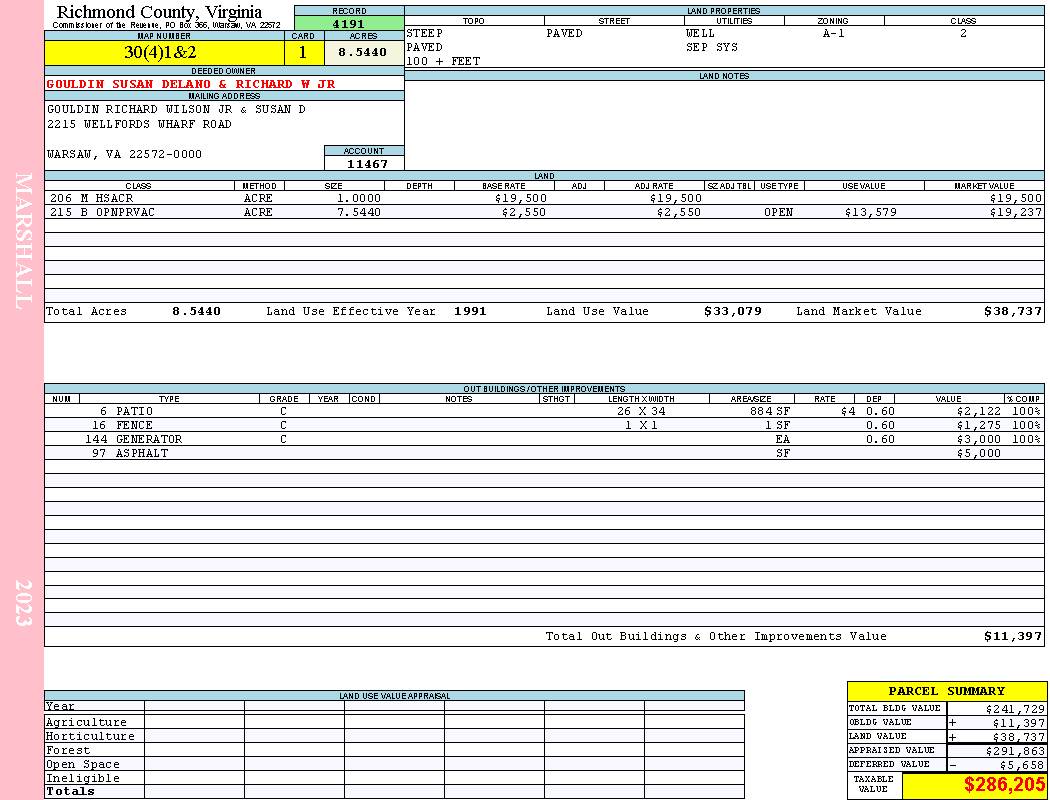Screen dimensions: 1050x800
Task: Select land class row 206 M HSACR
Action: pos(544,198)
